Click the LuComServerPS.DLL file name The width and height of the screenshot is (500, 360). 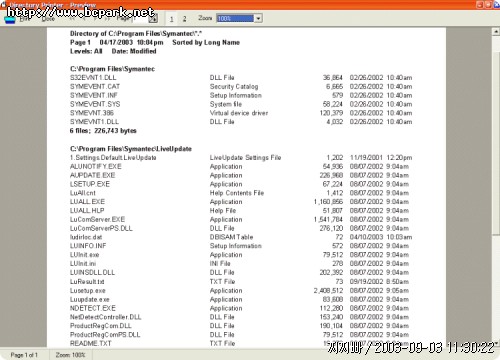[x=101, y=228]
